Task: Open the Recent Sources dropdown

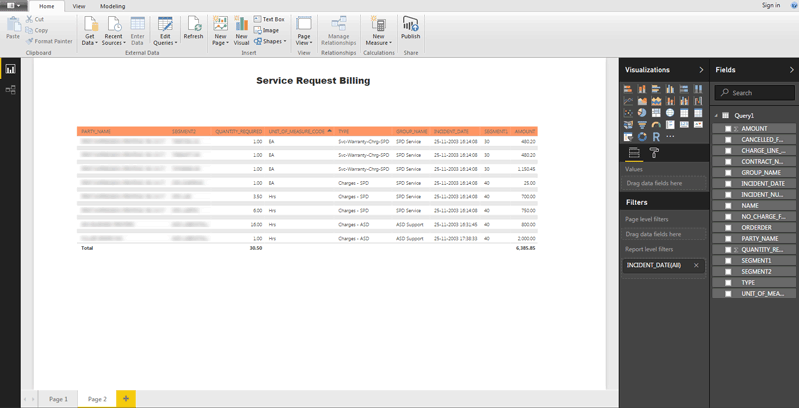Action: [x=113, y=31]
